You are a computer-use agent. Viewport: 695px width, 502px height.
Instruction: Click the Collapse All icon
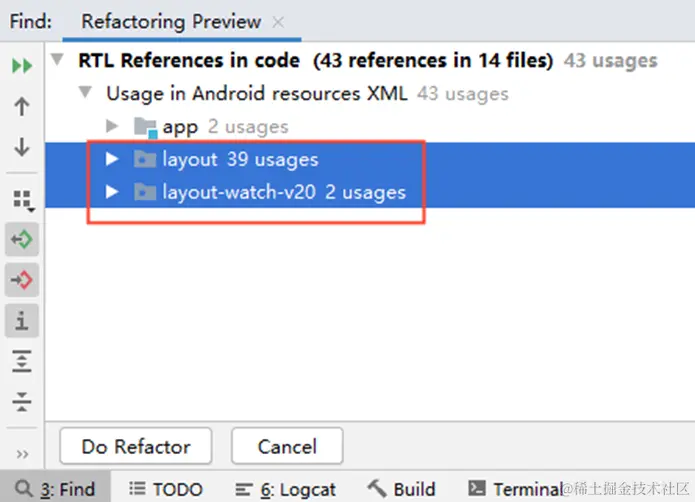[x=23, y=401]
